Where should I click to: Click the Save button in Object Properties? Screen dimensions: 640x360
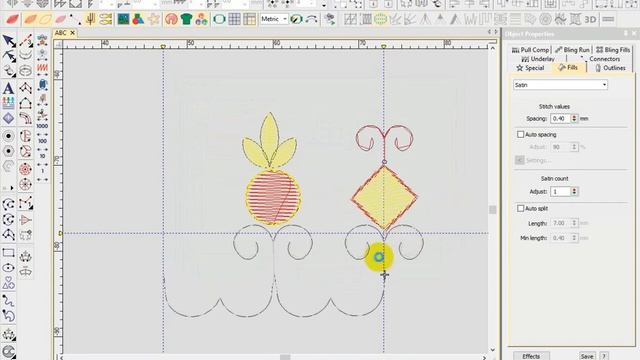(587, 356)
